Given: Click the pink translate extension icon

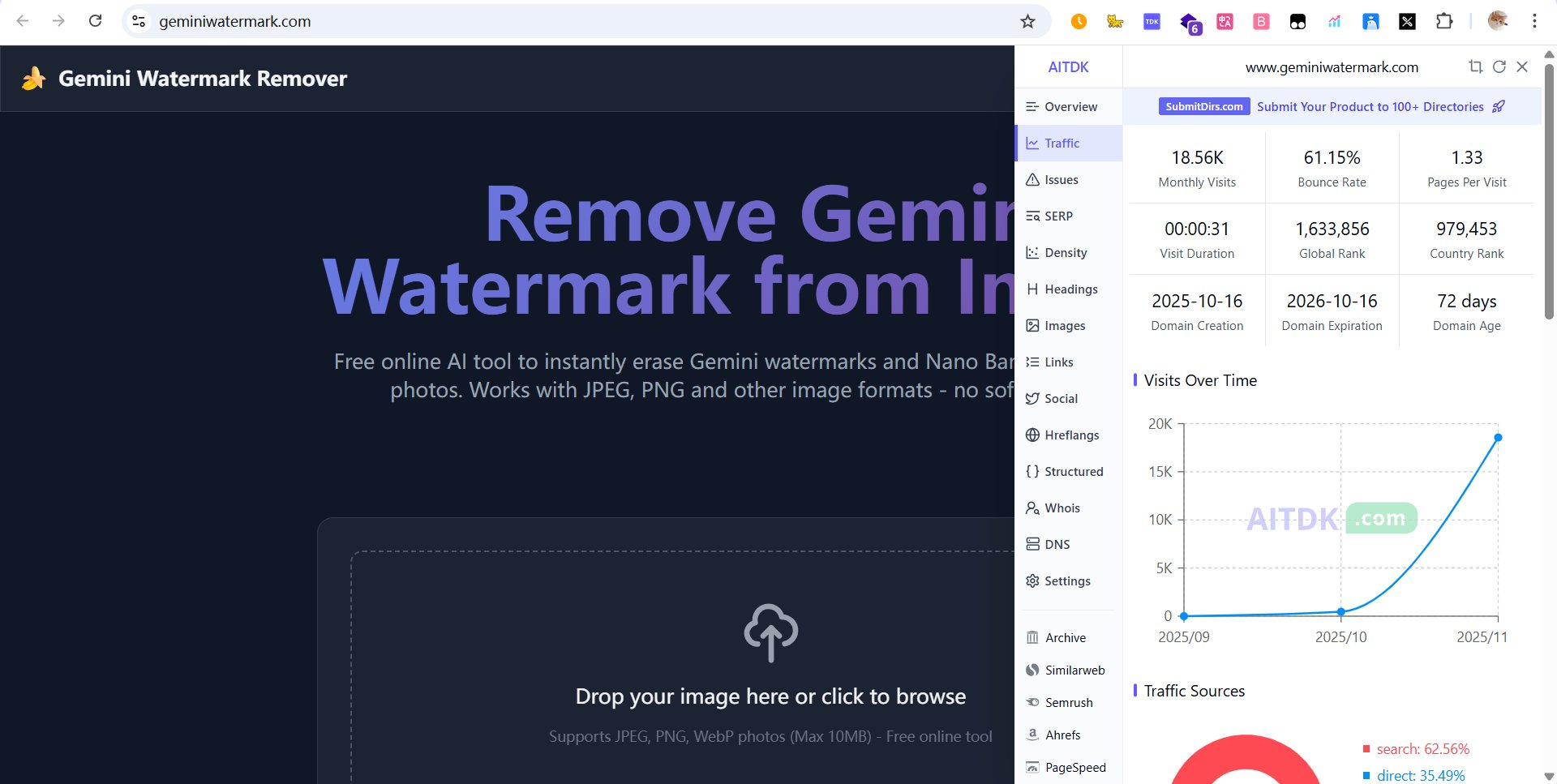Looking at the screenshot, I should click(x=1225, y=22).
